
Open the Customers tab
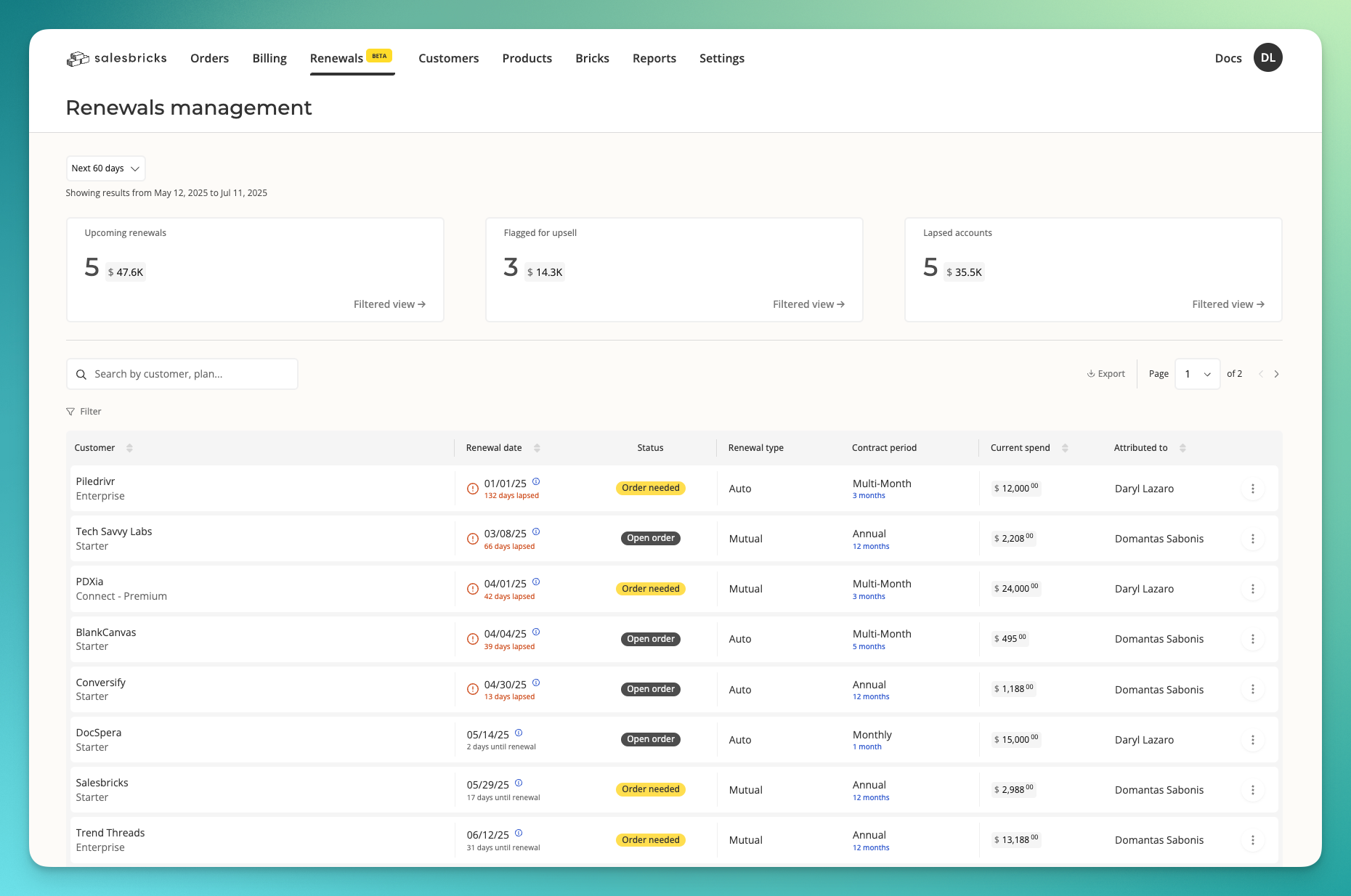[x=448, y=58]
